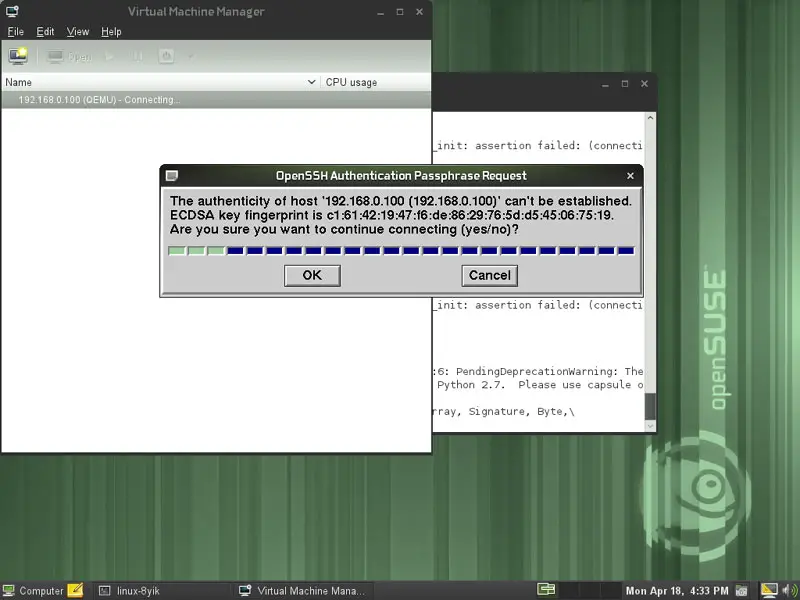This screenshot has height=600, width=800.
Task: Click the terminal scrollbar down arrow
Action: [x=650, y=426]
